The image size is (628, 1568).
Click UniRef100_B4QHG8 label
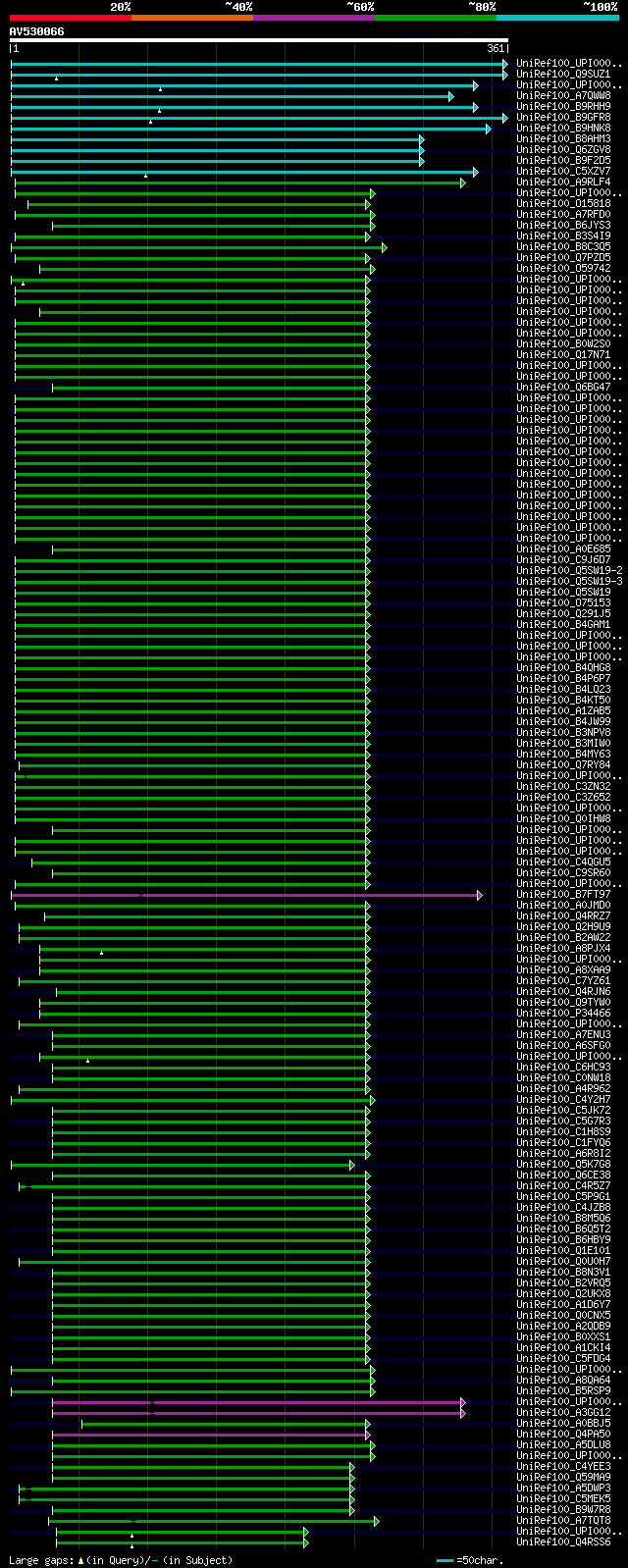563,667
